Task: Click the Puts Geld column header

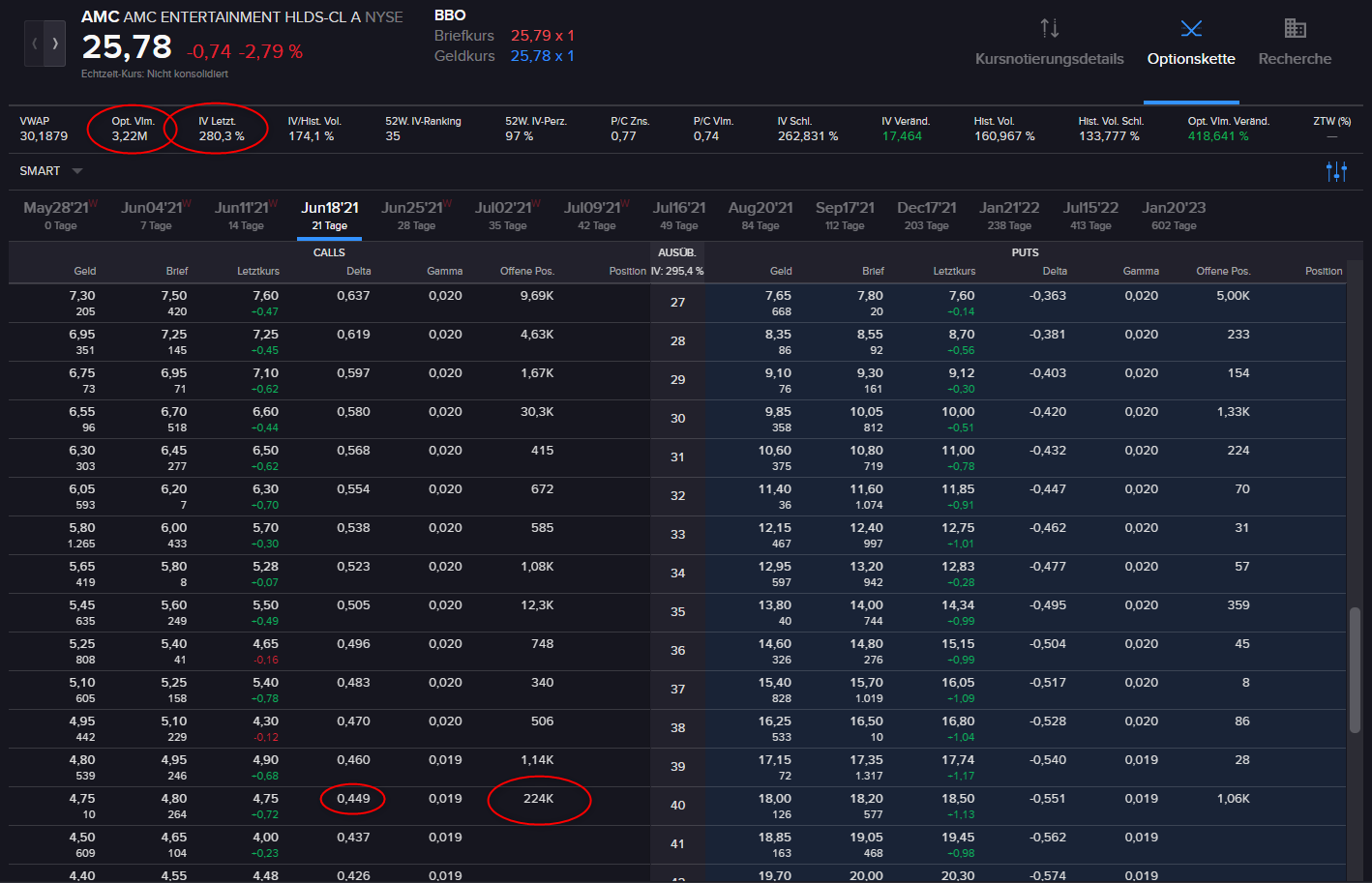Action: click(781, 271)
